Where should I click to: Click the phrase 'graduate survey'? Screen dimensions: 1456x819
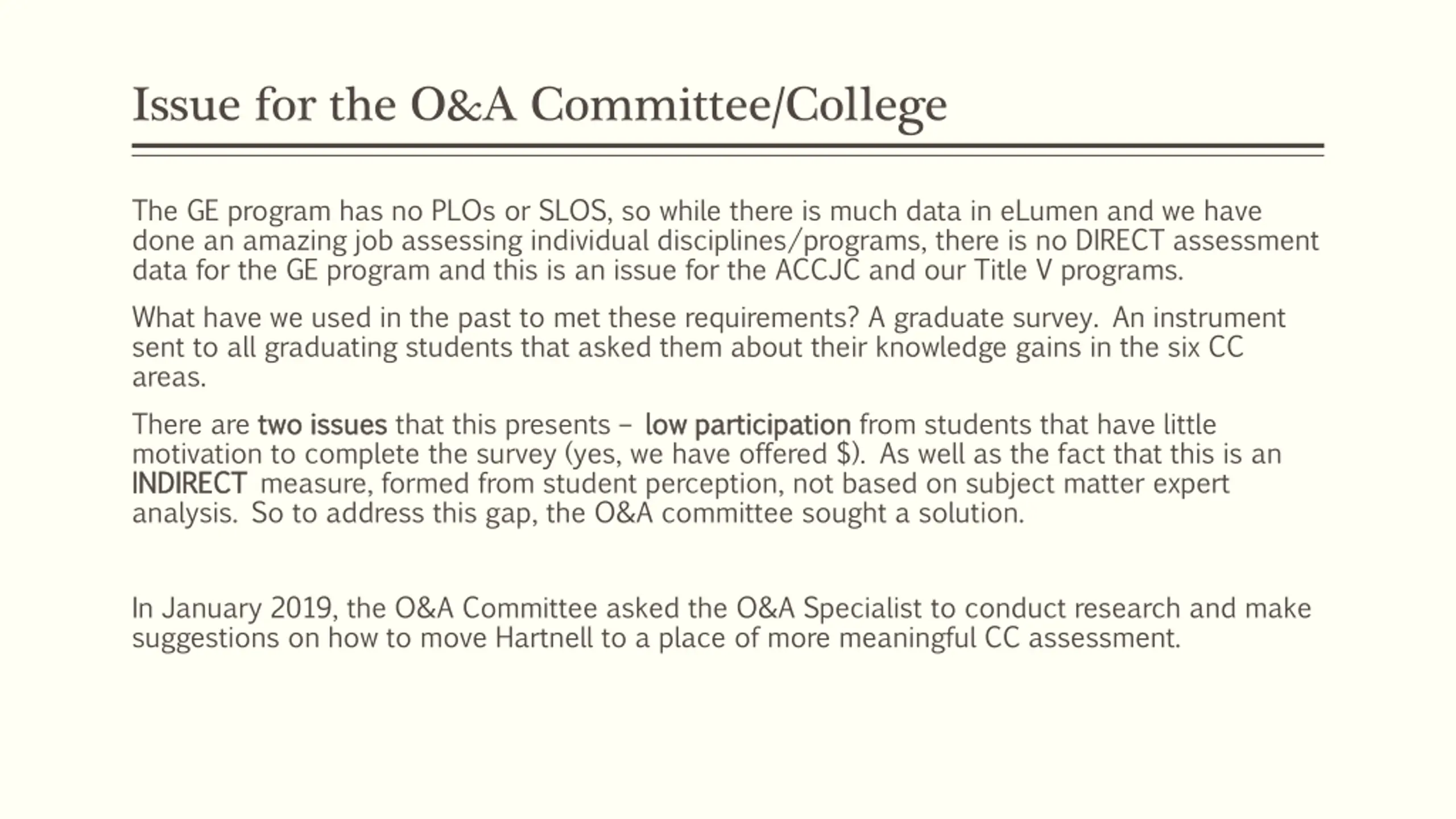tap(994, 318)
